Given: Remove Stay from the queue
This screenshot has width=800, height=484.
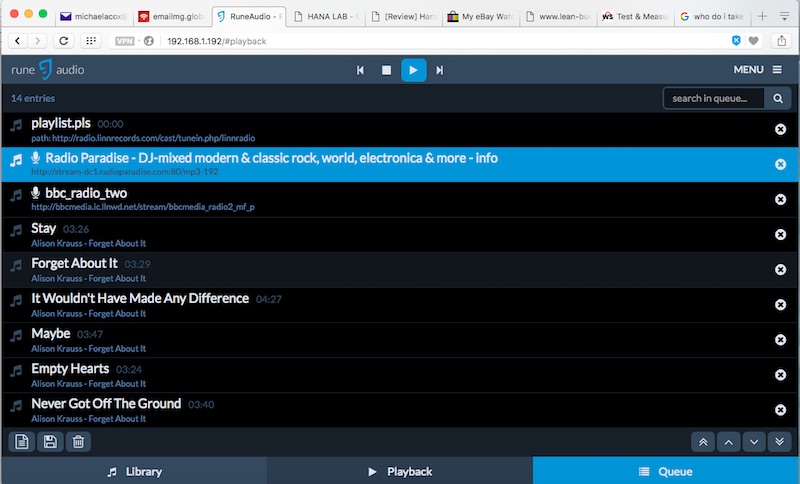Looking at the screenshot, I should 780,235.
